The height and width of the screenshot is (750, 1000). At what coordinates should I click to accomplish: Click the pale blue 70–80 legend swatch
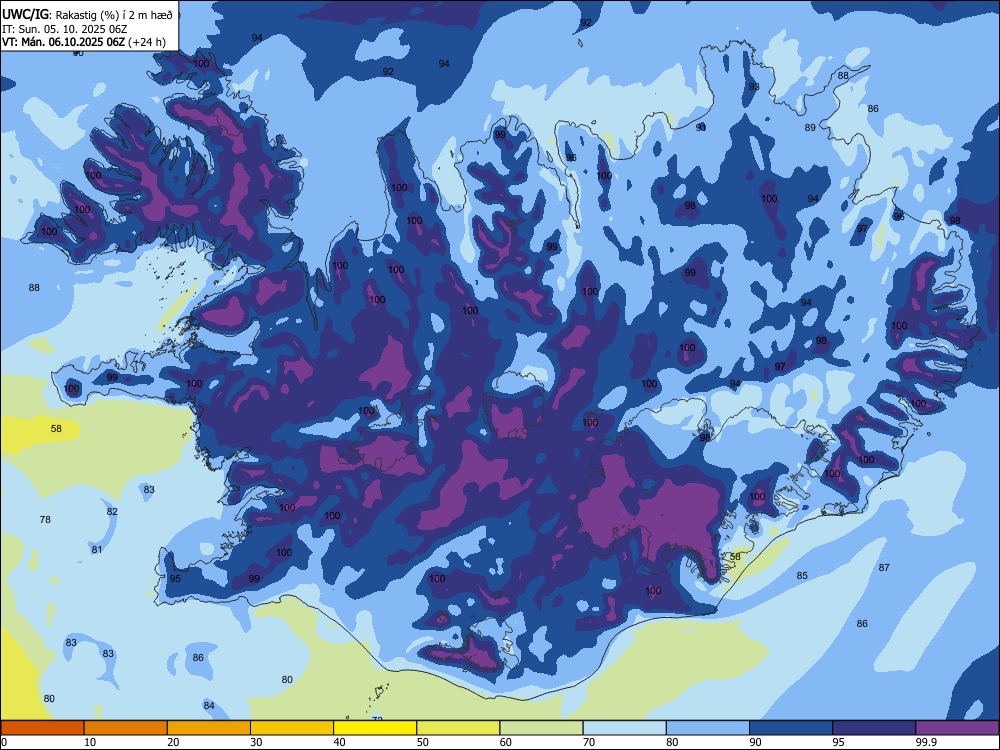click(625, 728)
